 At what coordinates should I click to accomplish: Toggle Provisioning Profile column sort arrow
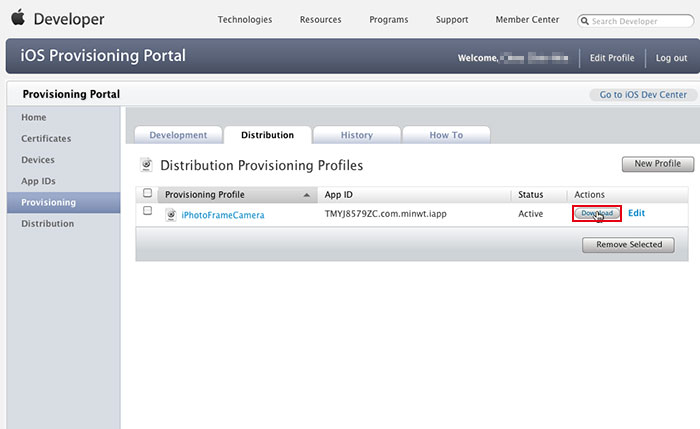click(x=307, y=195)
